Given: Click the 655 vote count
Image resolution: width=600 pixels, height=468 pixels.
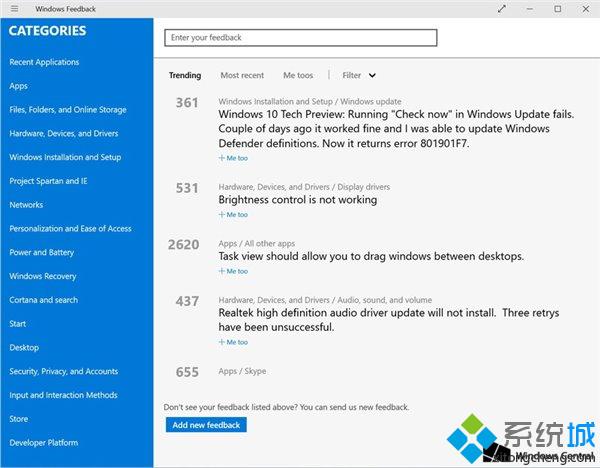Looking at the screenshot, I should pos(187,372).
